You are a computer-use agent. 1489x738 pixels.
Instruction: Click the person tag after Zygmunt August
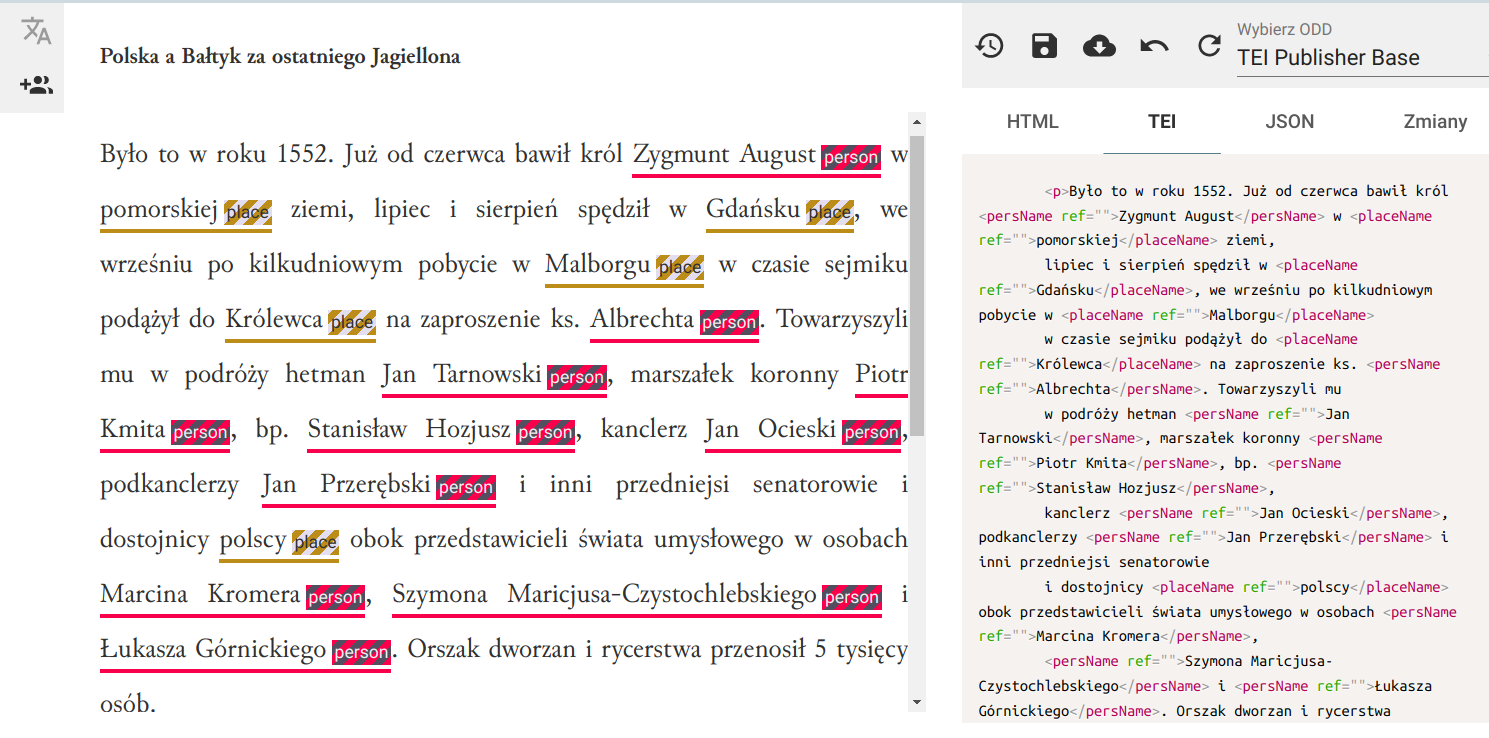pyautogui.click(x=851, y=157)
